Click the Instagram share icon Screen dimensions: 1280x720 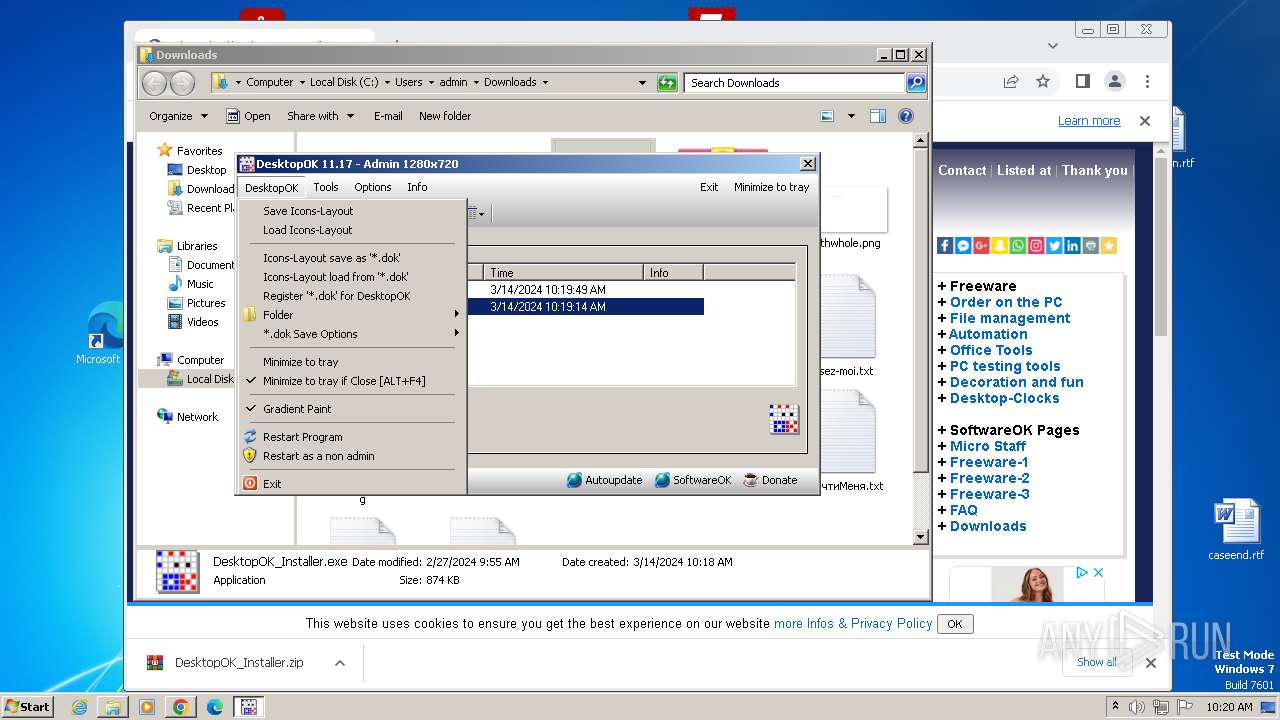[x=1036, y=245]
